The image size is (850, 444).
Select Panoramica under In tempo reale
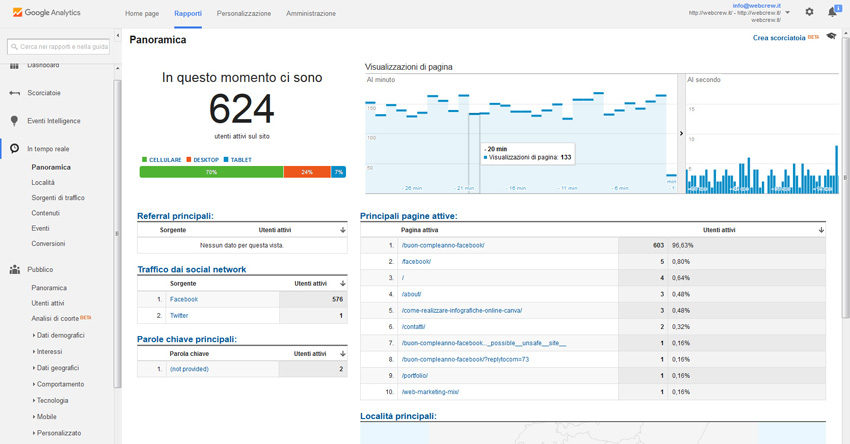click(x=51, y=168)
